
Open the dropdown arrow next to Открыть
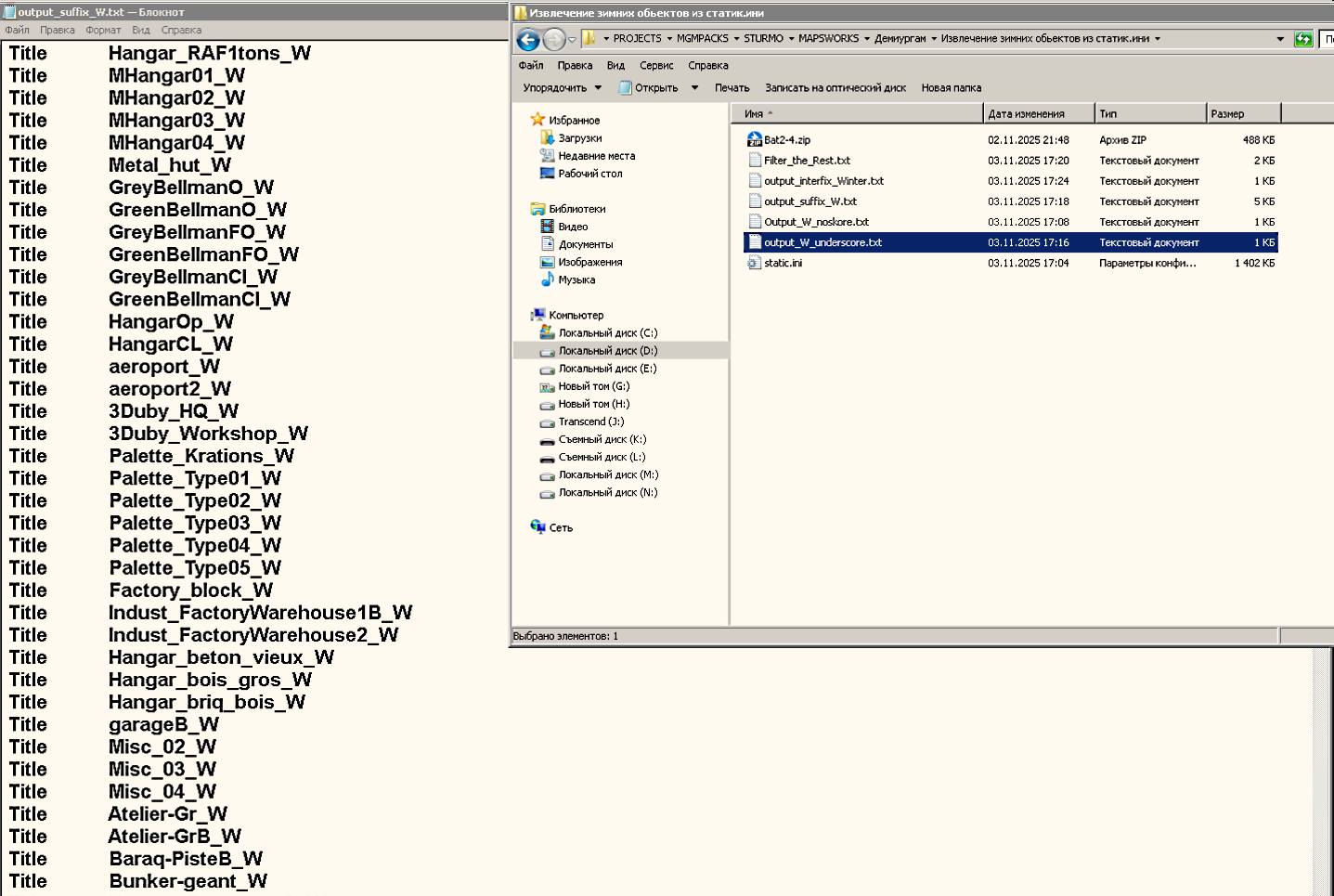pyautogui.click(x=694, y=88)
